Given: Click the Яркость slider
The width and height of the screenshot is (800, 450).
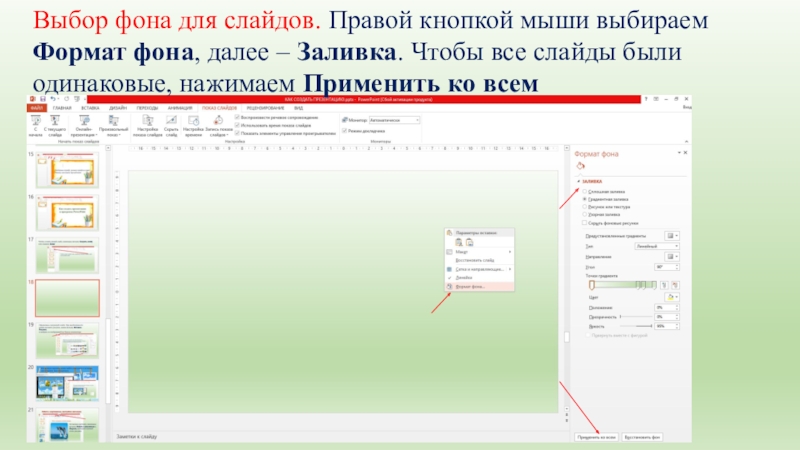Looking at the screenshot, I should point(636,326).
